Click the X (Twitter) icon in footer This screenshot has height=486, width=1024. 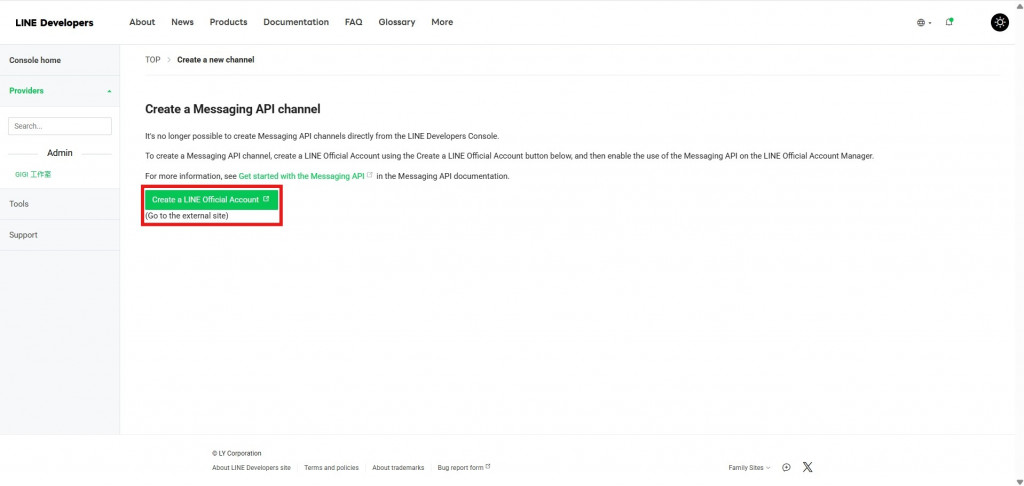click(808, 467)
